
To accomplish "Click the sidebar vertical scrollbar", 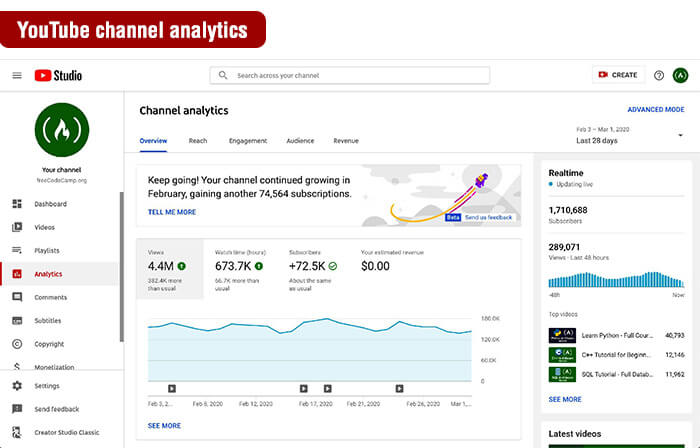I will pos(121,267).
